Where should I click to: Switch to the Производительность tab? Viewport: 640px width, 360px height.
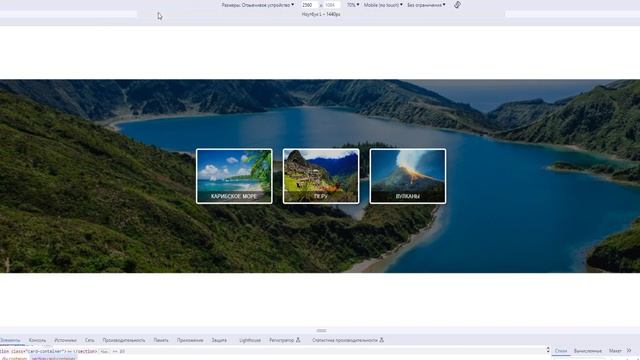pyautogui.click(x=124, y=340)
